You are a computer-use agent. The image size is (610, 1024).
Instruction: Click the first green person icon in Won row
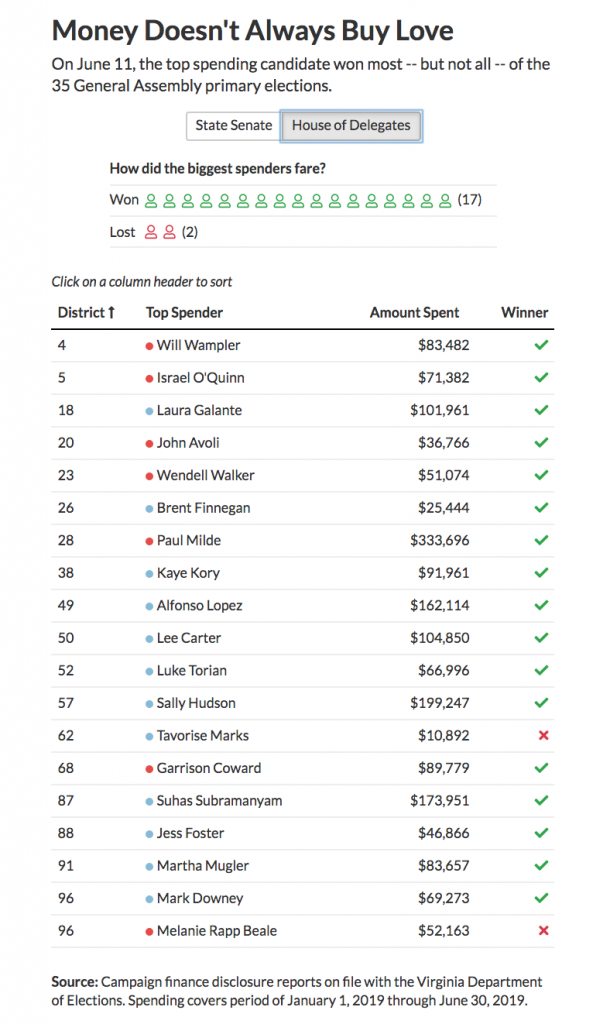[152, 200]
